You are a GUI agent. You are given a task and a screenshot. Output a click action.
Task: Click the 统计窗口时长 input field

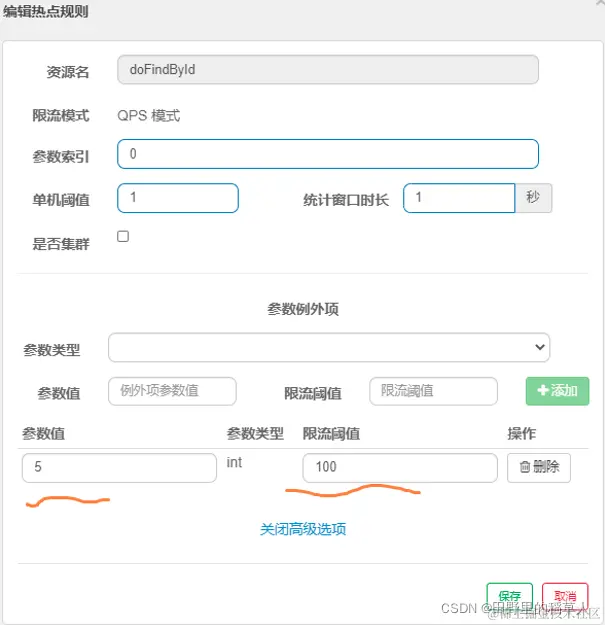pyautogui.click(x=459, y=198)
